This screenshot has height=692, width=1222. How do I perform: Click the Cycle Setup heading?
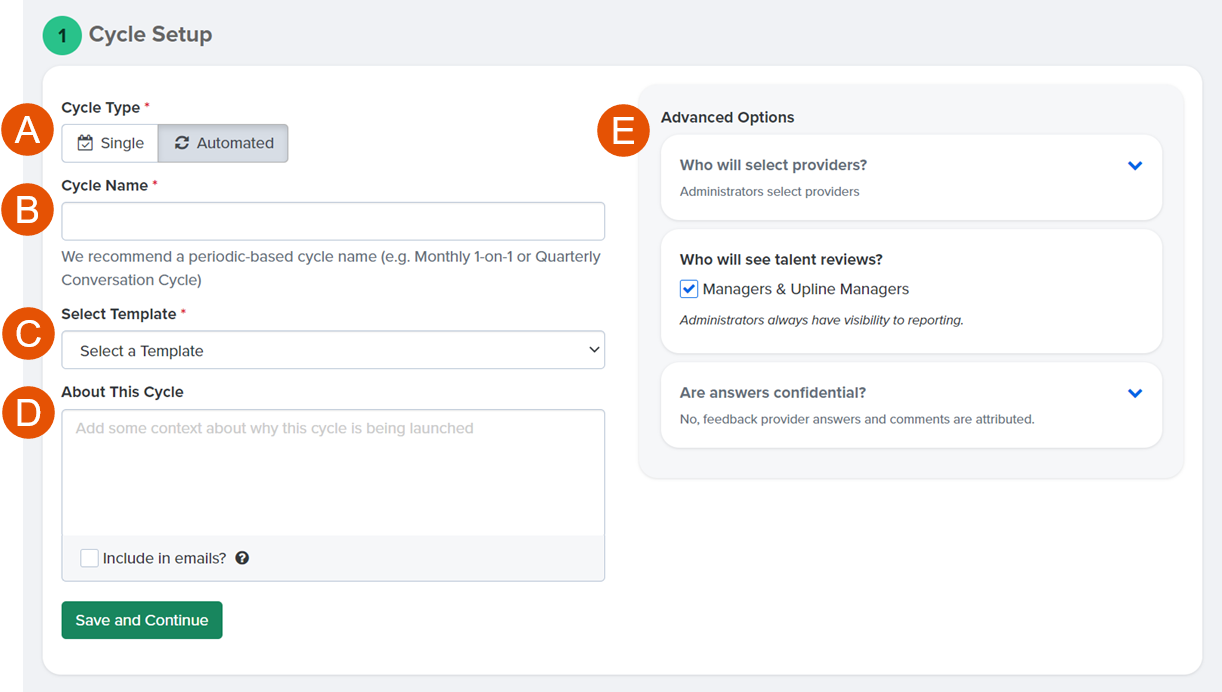point(150,35)
